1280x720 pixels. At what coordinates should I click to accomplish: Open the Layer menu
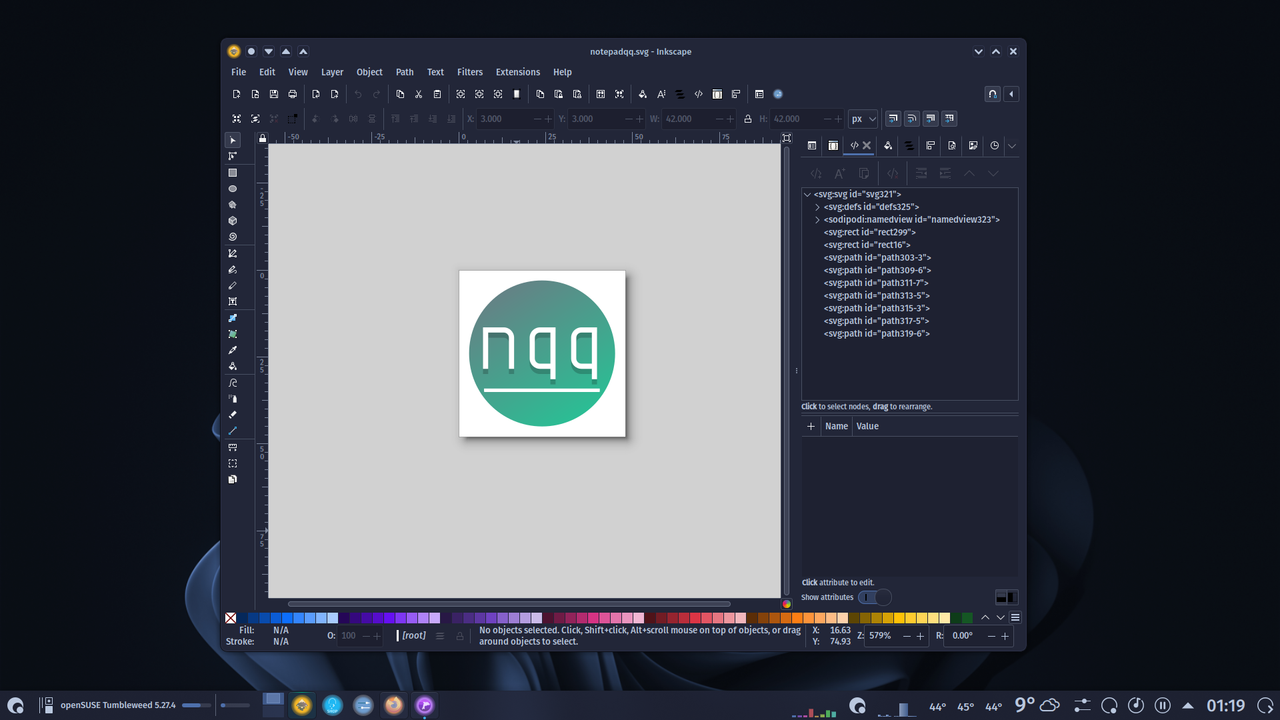(x=332, y=72)
